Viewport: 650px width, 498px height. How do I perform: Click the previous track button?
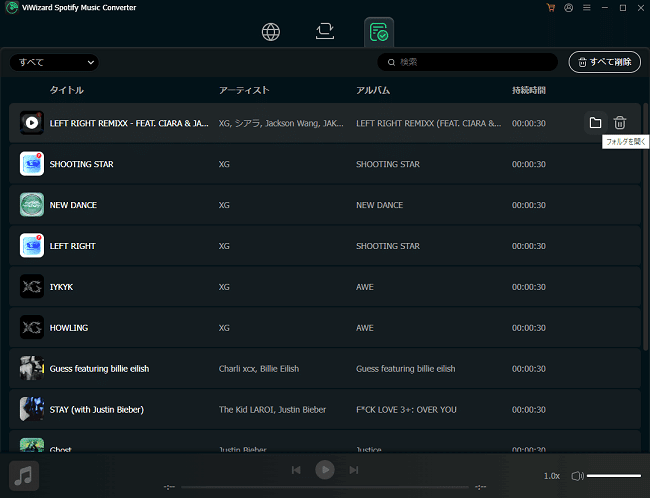296,470
